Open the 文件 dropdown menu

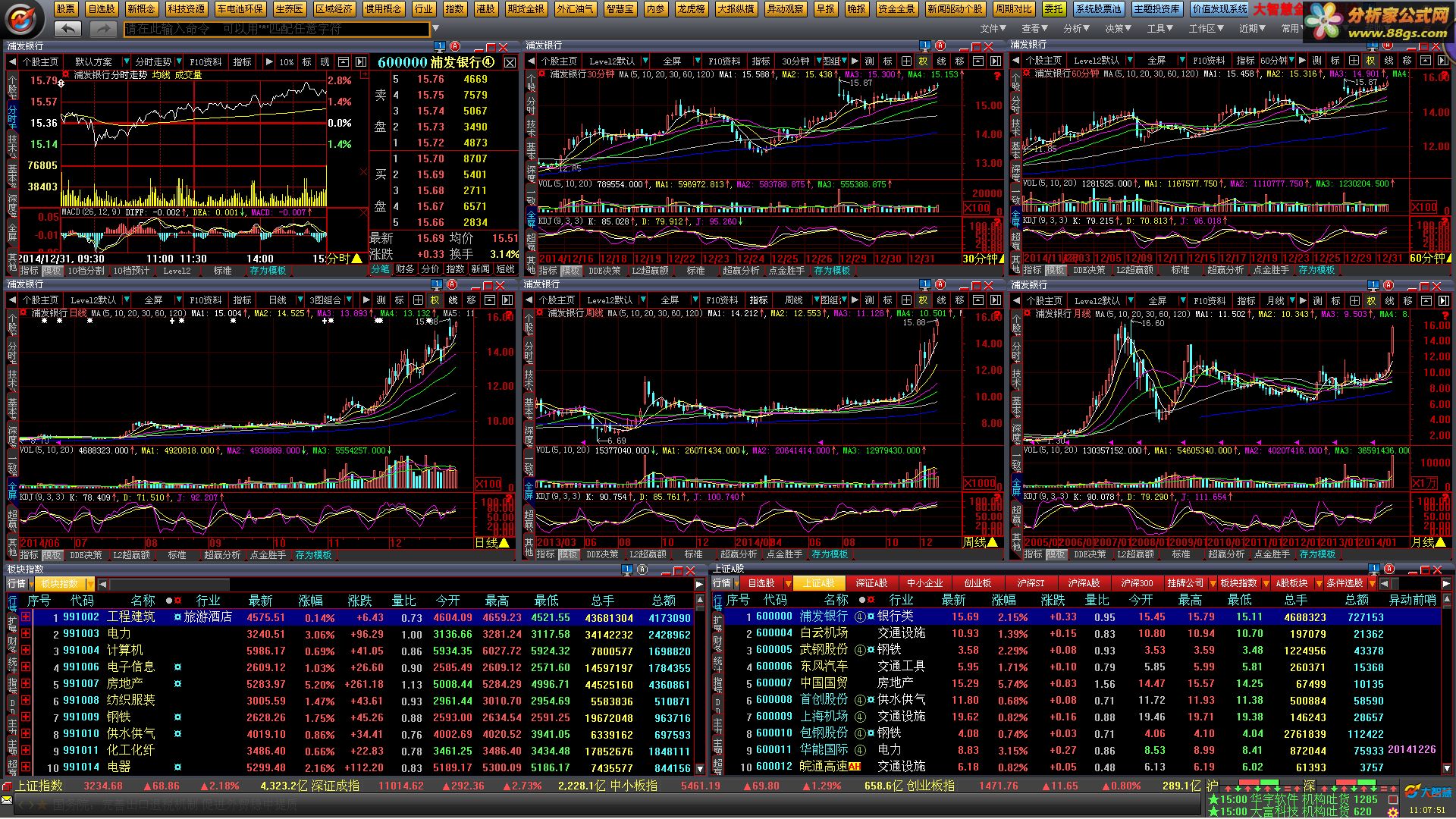point(993,29)
